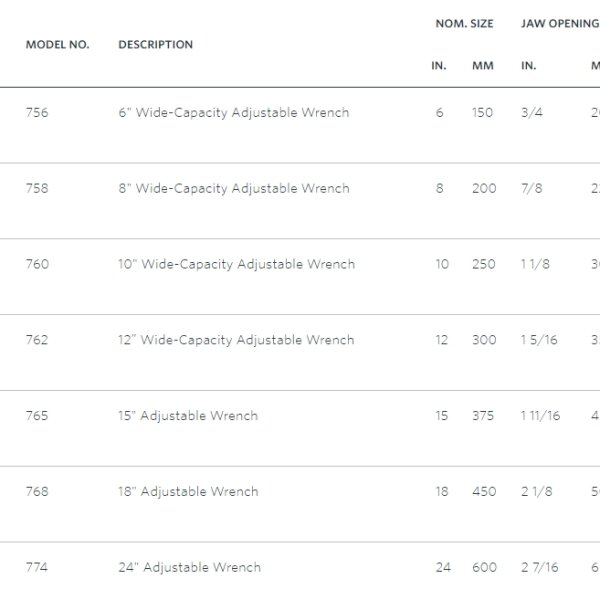
Task: Open model number 760
Action: point(37,265)
